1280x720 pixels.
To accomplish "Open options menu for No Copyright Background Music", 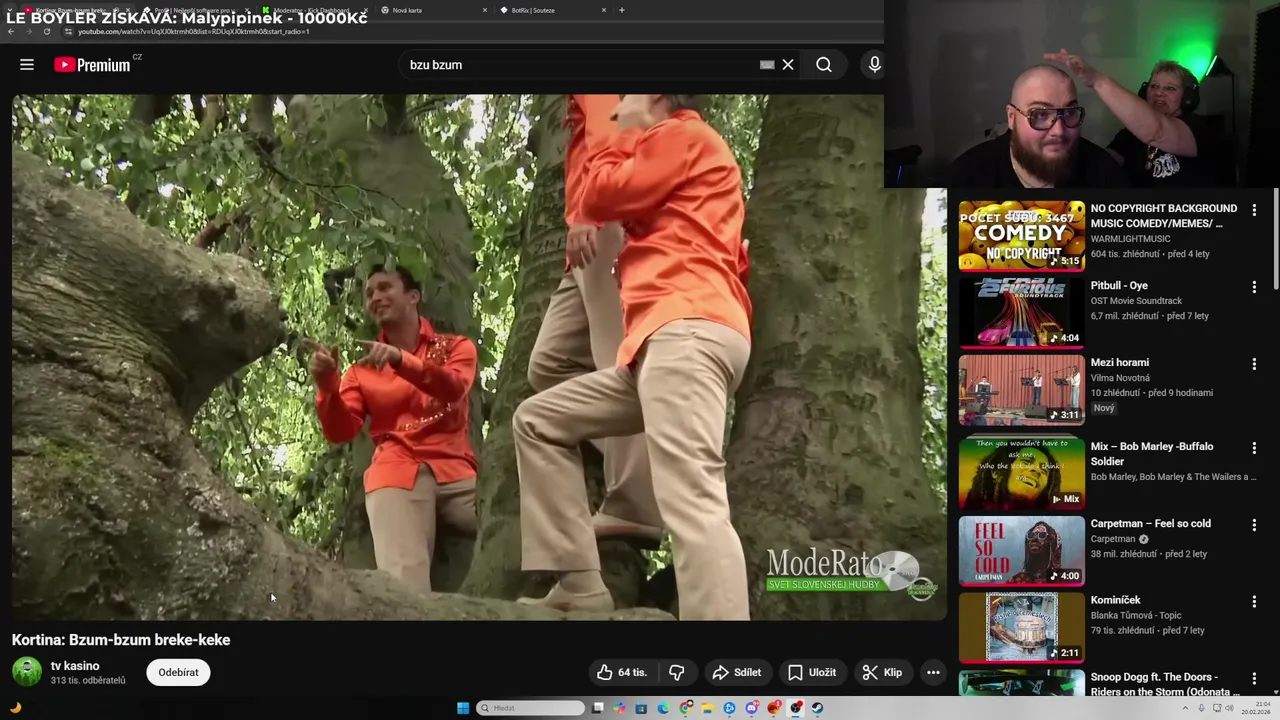I will 1254,210.
